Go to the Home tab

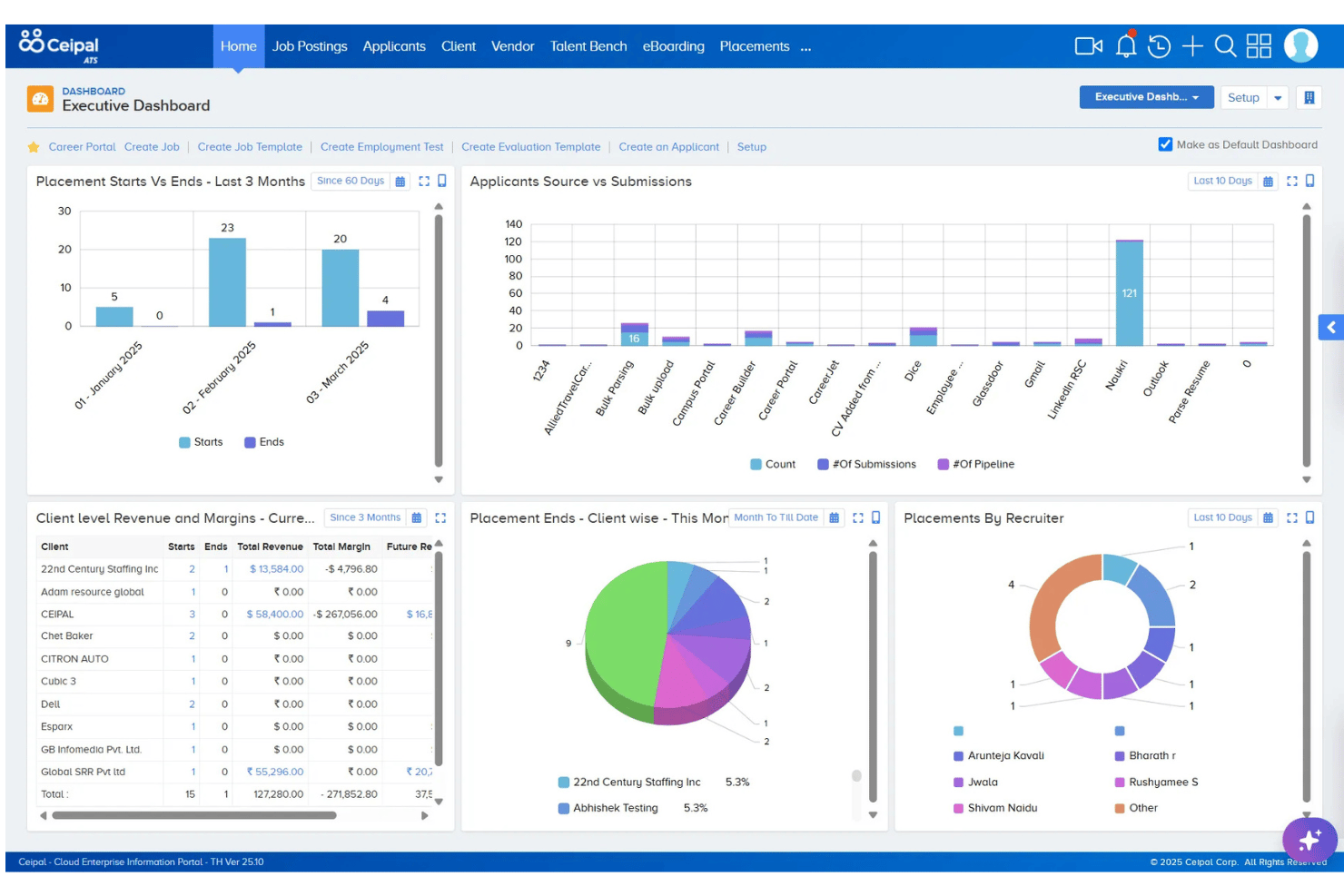pyautogui.click(x=239, y=46)
